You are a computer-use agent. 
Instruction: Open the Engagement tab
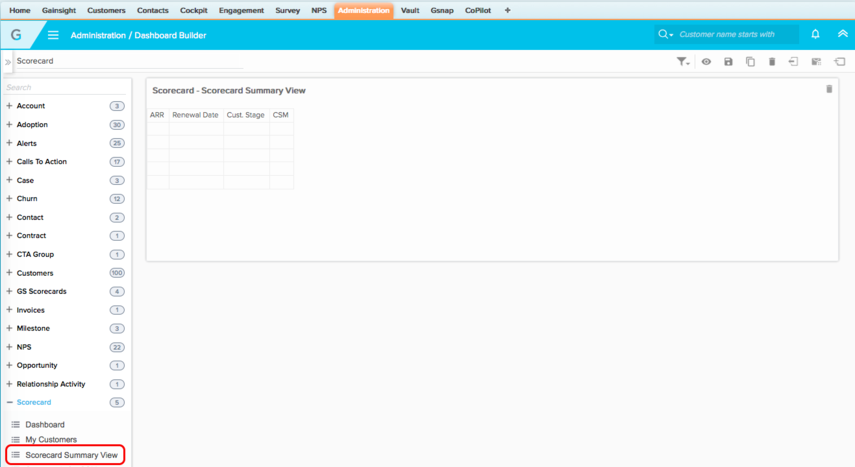242,10
